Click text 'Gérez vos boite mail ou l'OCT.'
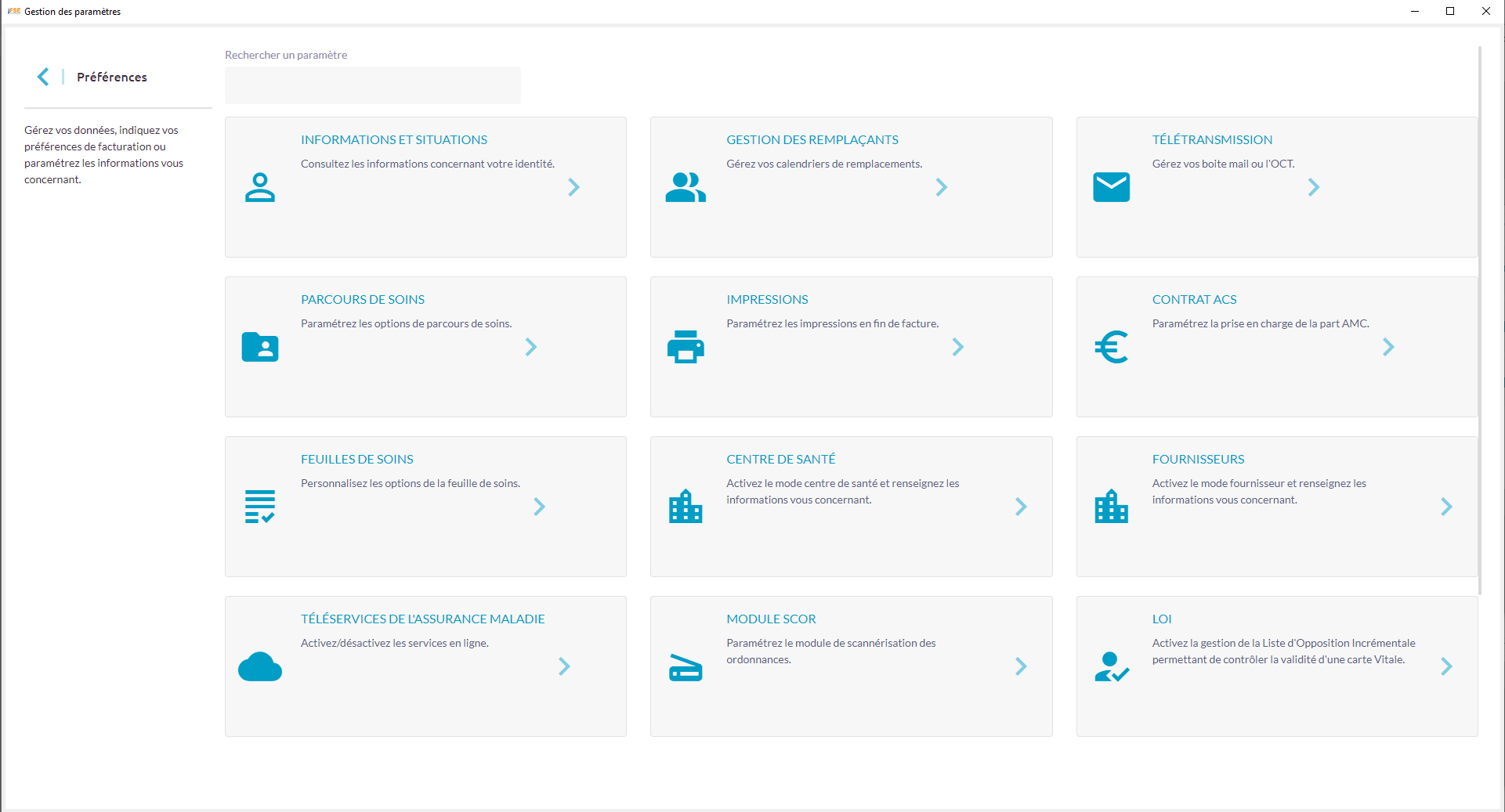The height and width of the screenshot is (812, 1505). [x=1223, y=164]
